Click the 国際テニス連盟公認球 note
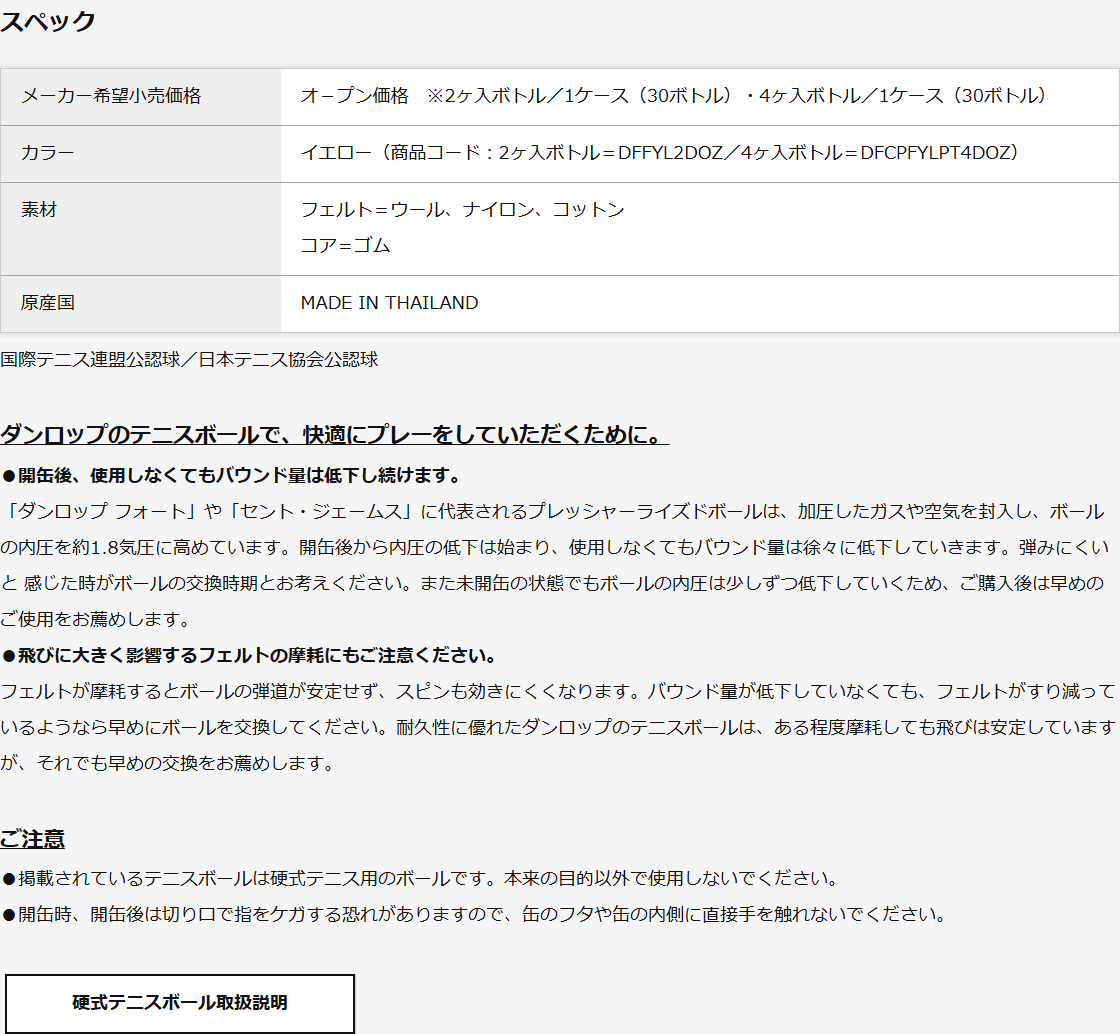The width and height of the screenshot is (1120, 1034). pyautogui.click(x=189, y=359)
